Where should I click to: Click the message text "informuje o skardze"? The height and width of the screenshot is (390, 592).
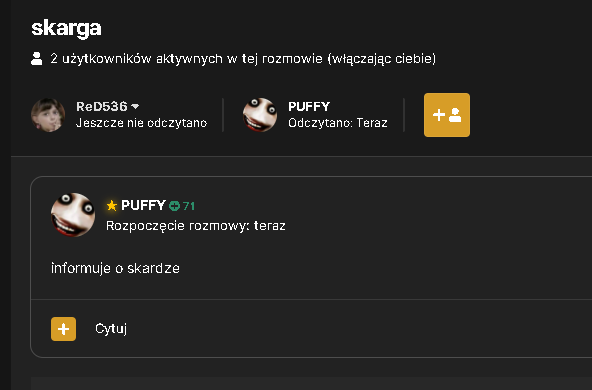point(116,268)
